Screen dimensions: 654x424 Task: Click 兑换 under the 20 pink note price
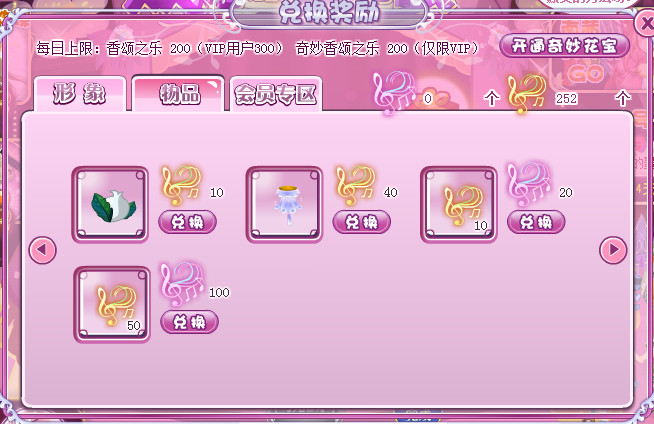536,222
